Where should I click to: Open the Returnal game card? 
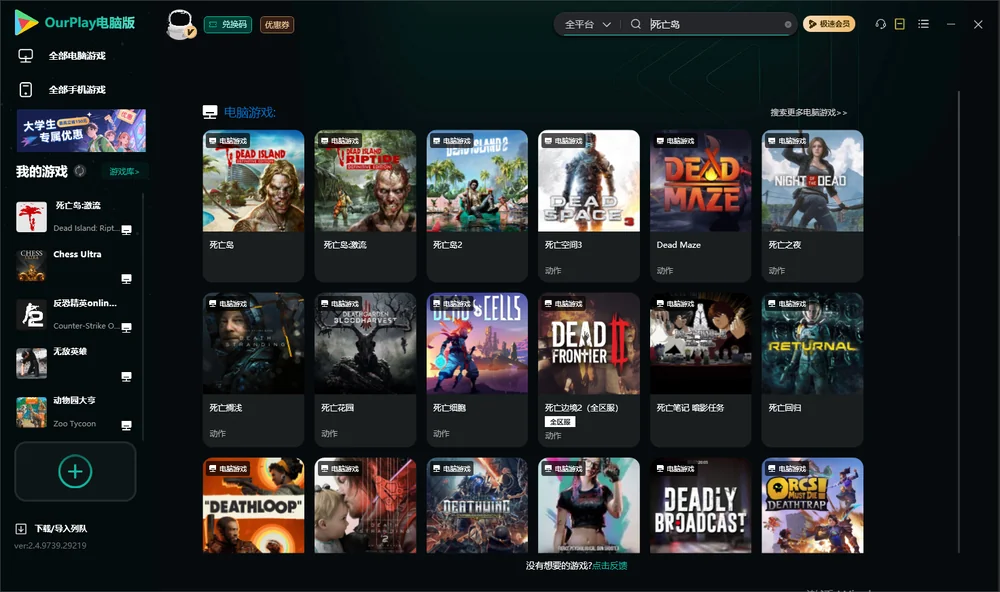click(812, 369)
